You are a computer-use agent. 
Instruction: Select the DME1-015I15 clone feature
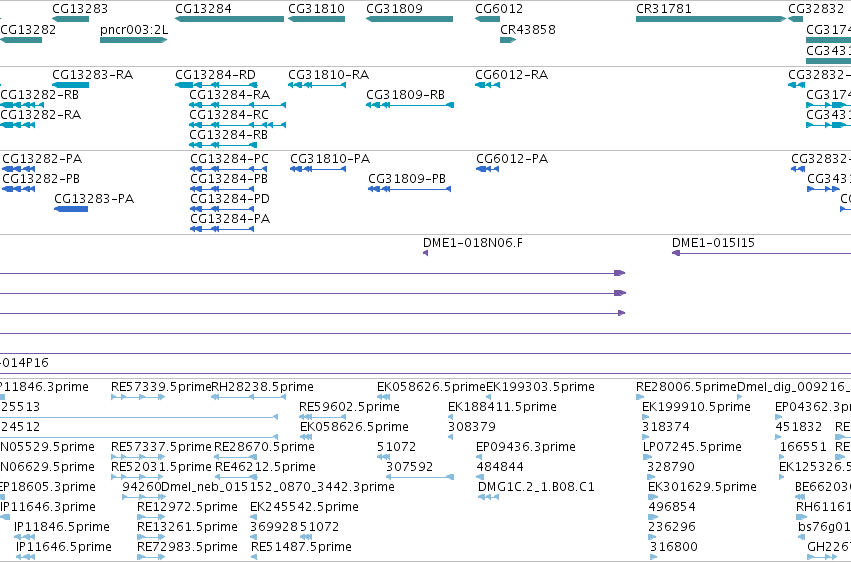click(761, 253)
